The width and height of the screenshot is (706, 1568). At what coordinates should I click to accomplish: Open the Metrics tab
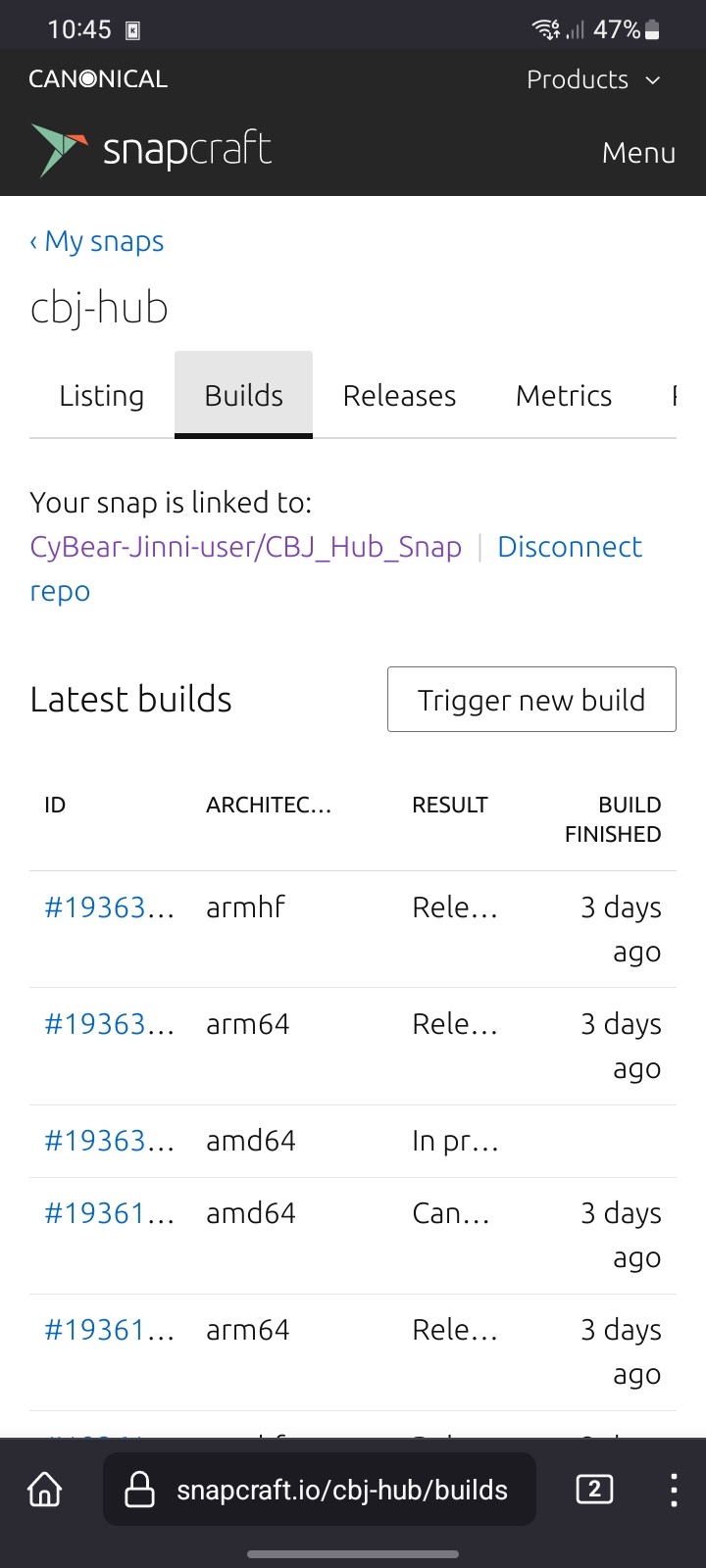click(564, 396)
